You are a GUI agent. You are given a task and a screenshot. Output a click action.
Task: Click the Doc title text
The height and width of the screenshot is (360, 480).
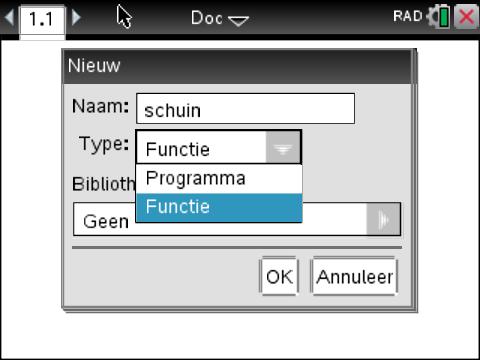pos(207,18)
